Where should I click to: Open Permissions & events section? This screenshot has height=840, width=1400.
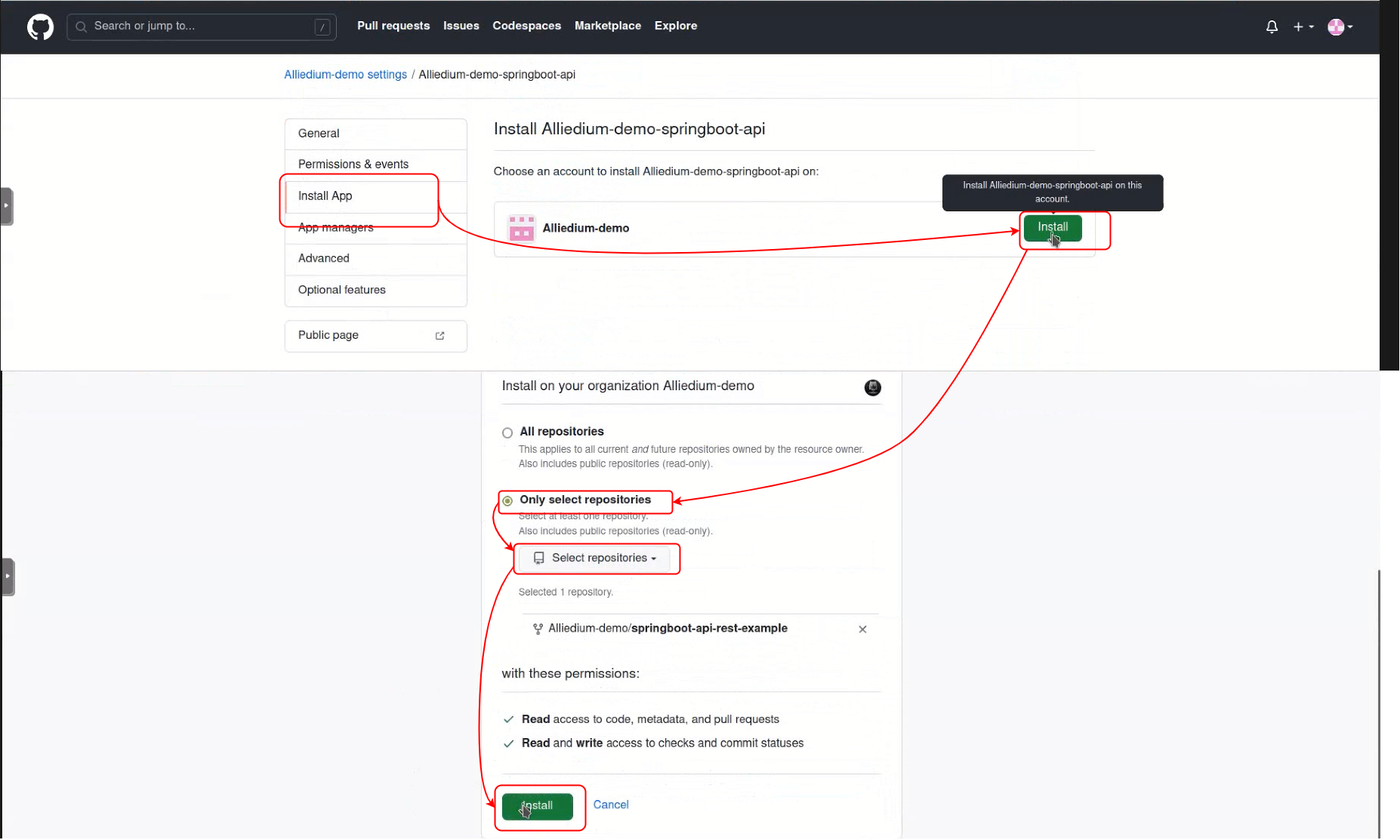[376, 164]
